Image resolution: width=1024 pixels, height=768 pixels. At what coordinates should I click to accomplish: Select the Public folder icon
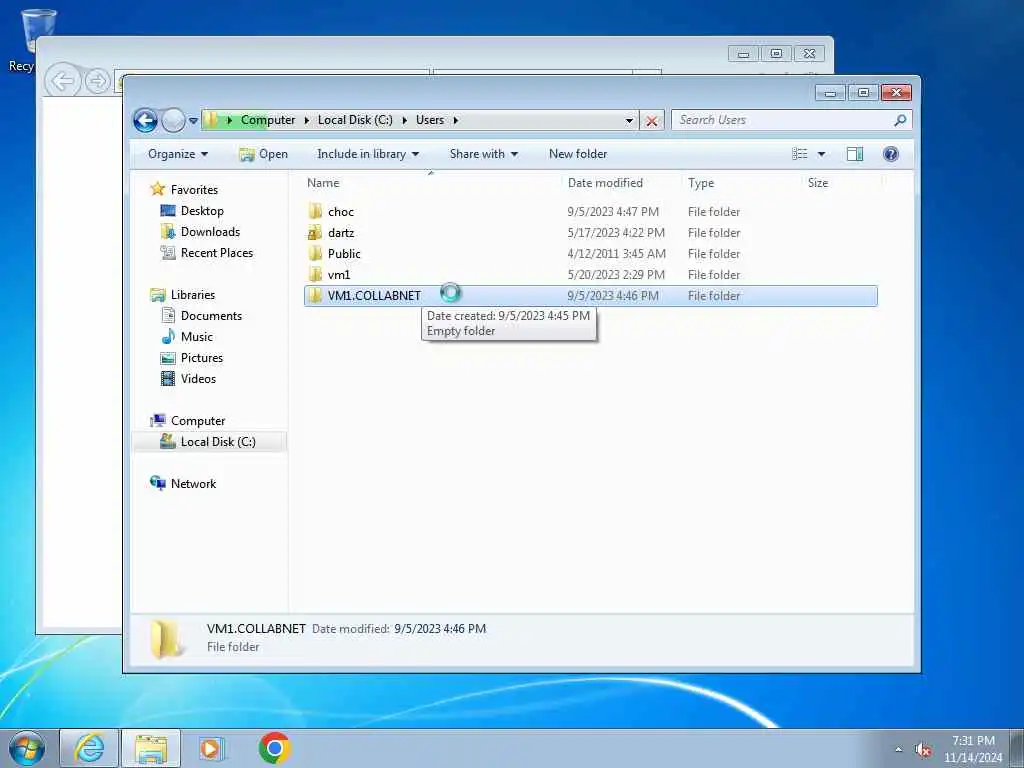click(x=315, y=253)
